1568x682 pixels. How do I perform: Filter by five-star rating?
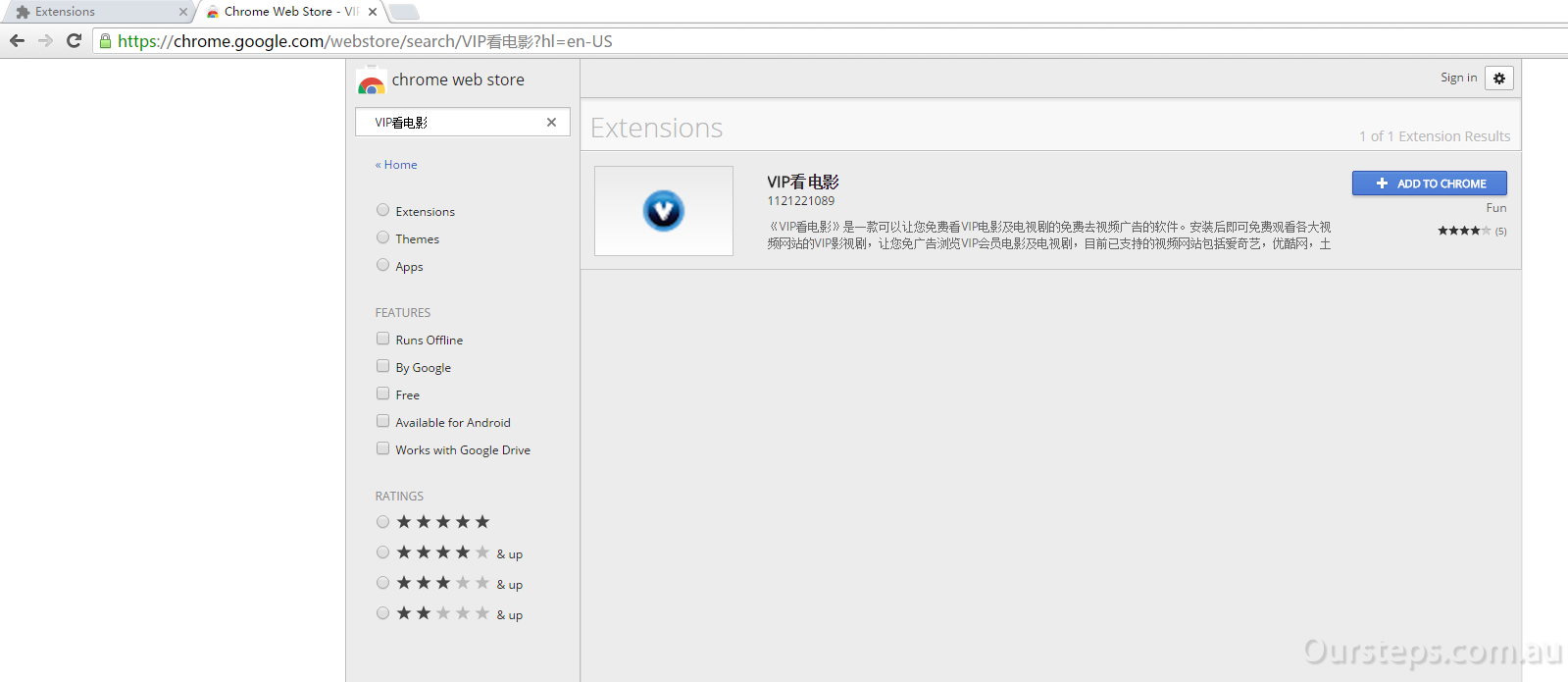[383, 522]
